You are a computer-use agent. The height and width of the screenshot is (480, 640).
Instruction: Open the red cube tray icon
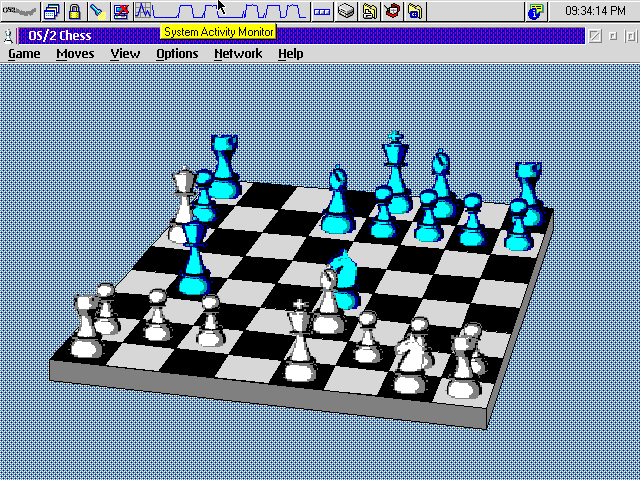pyautogui.click(x=392, y=11)
